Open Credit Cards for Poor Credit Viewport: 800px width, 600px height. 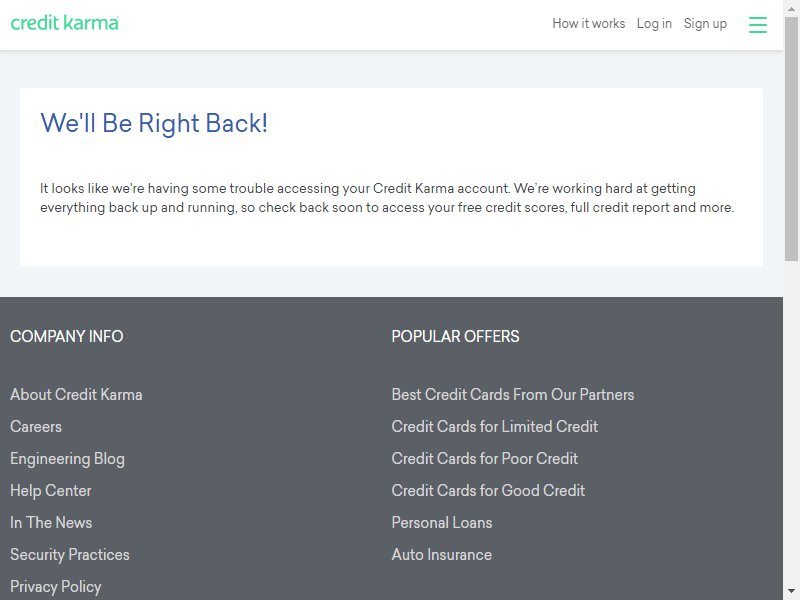point(485,459)
